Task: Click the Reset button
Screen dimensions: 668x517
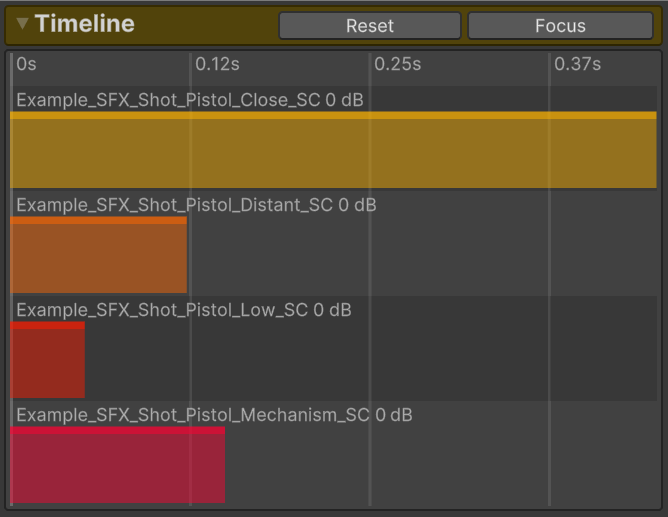Action: (369, 26)
